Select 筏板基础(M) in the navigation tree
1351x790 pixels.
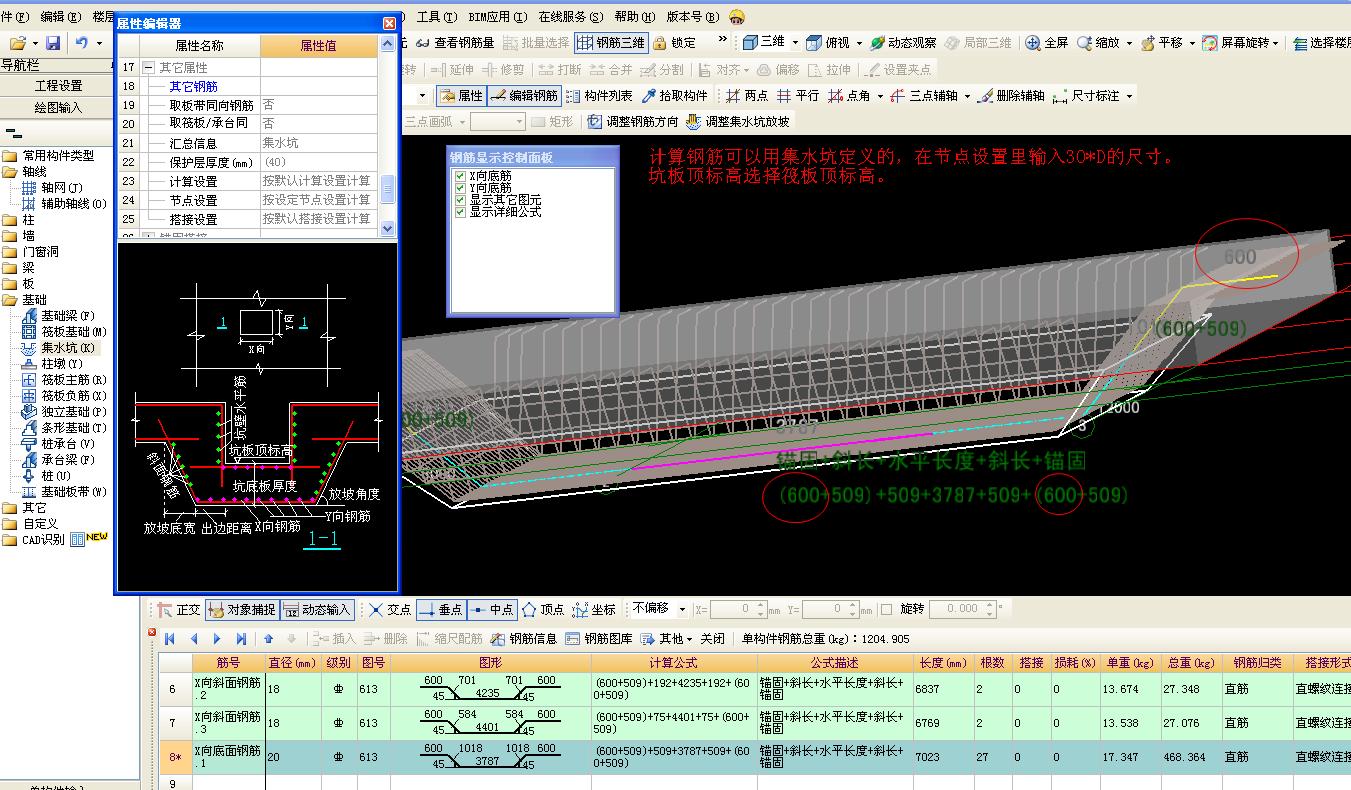tap(65, 332)
